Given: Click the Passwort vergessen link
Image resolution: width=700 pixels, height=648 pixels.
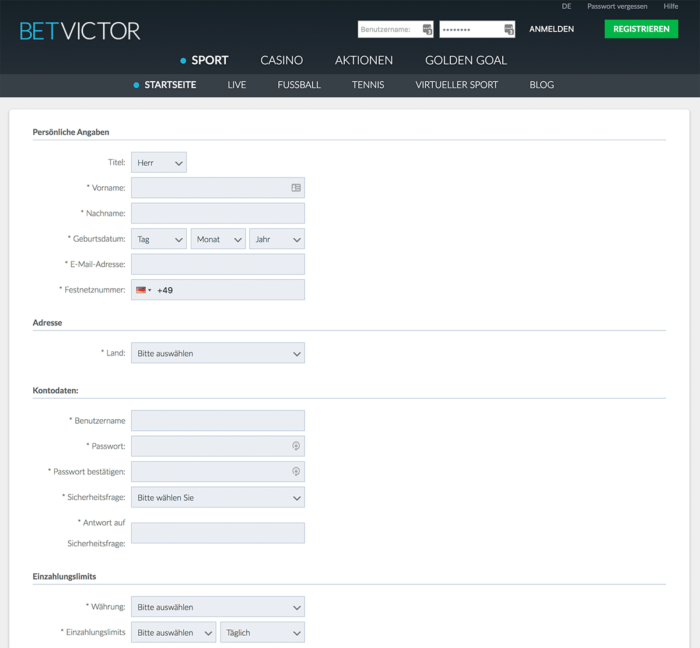Looking at the screenshot, I should [x=617, y=6].
